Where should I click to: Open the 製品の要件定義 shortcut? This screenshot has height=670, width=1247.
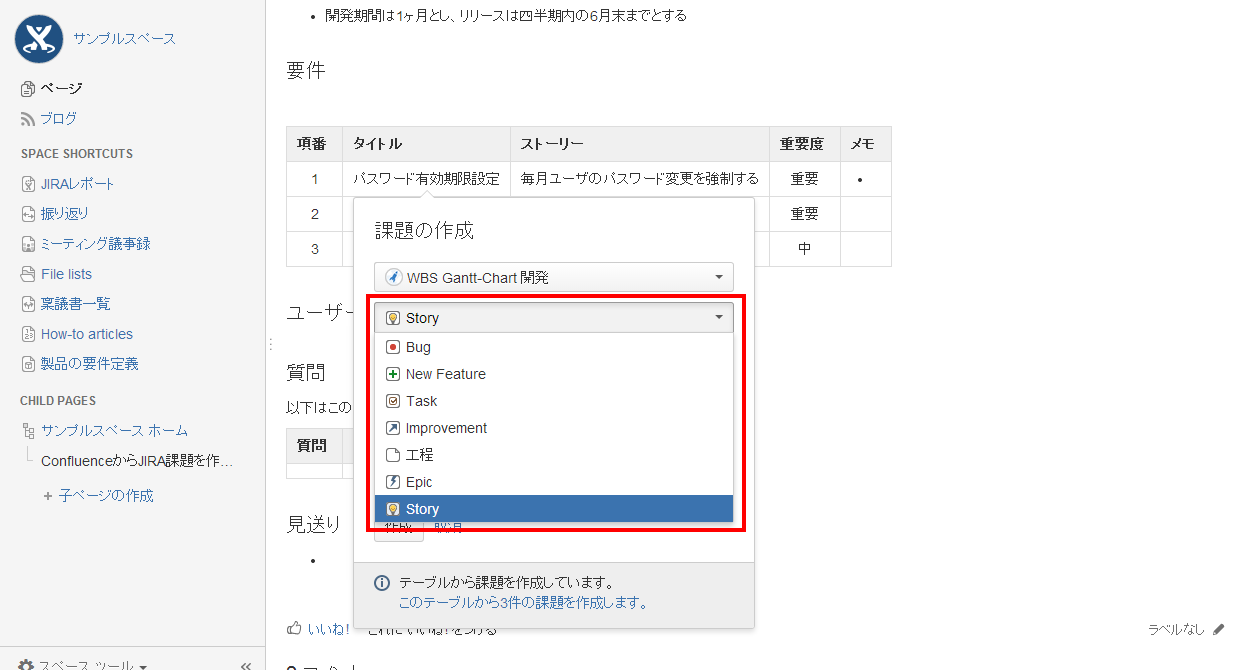[x=90, y=364]
